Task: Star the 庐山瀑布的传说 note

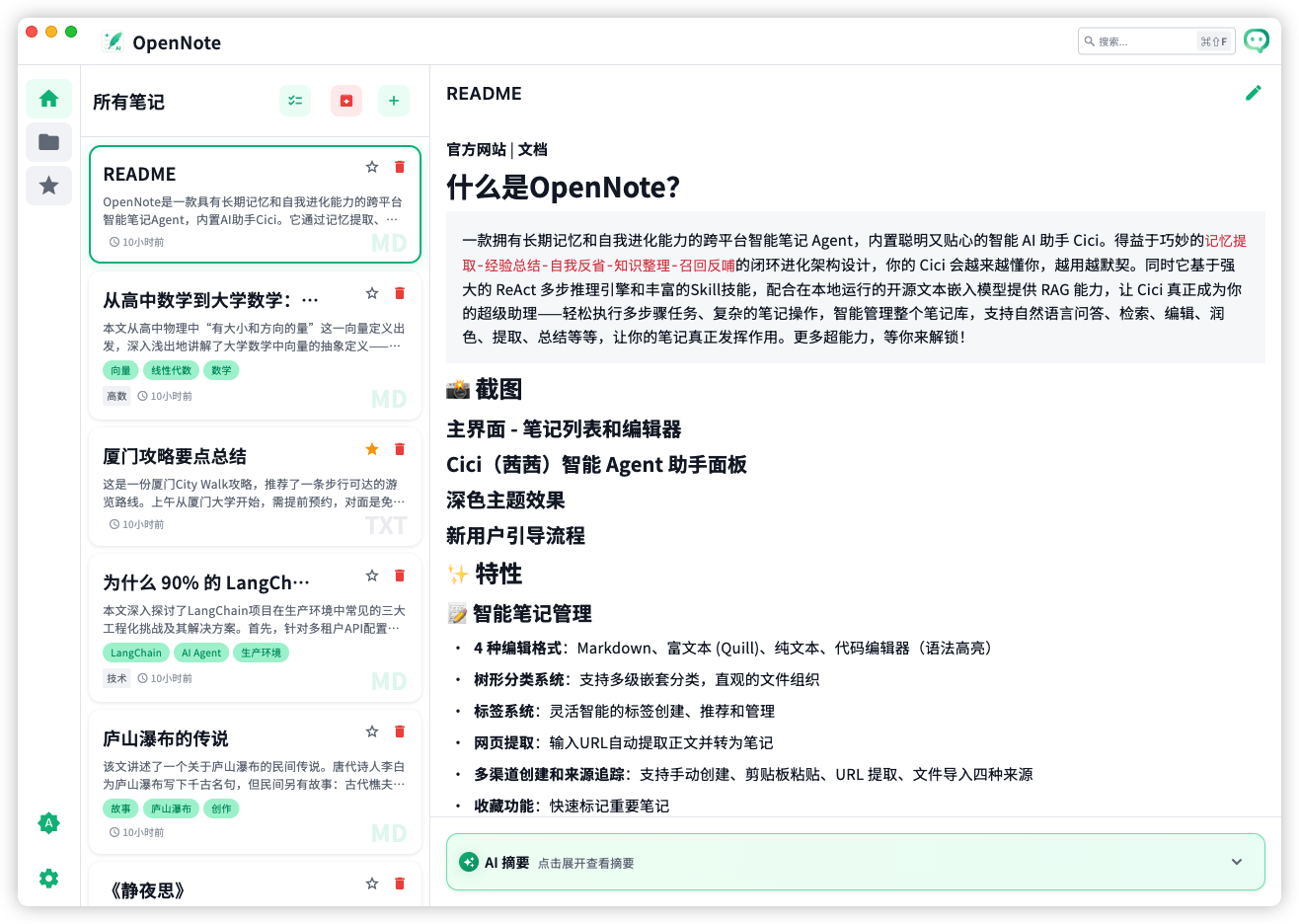Action: [x=372, y=731]
